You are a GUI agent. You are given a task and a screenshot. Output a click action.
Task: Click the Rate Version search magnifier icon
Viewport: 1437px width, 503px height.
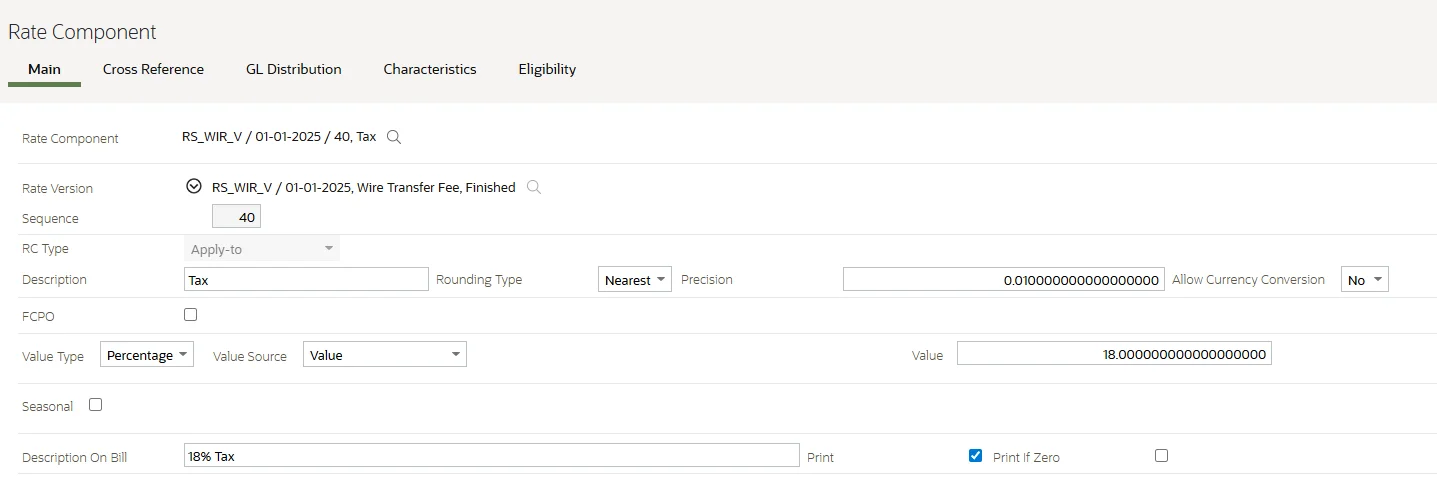pyautogui.click(x=534, y=187)
